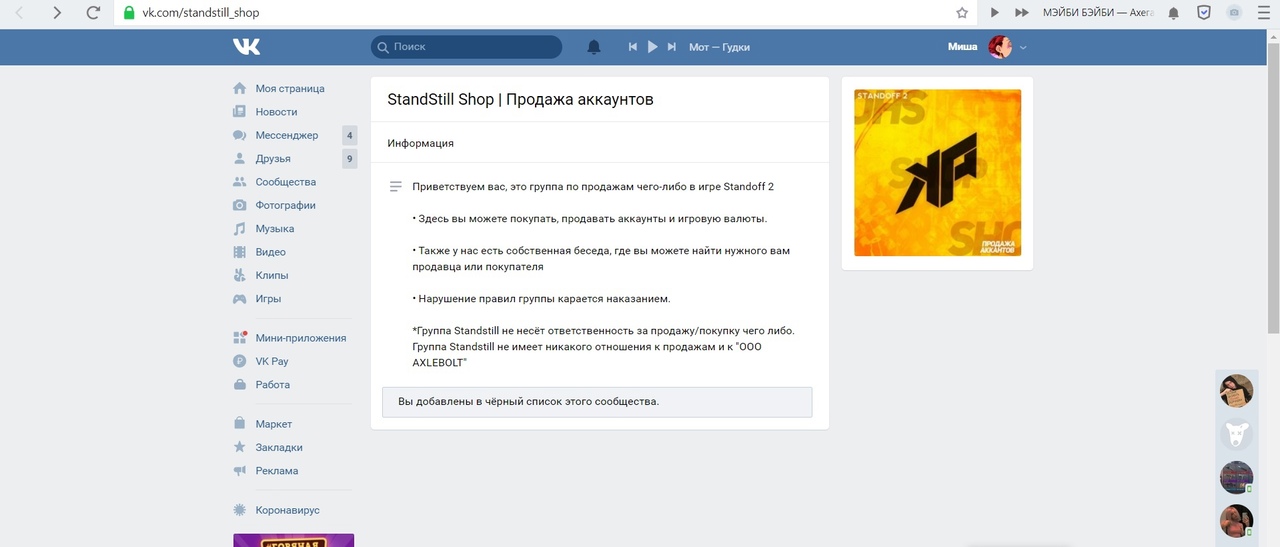Image resolution: width=1280 pixels, height=547 pixels.
Task: Open the notifications bell in VK header
Action: point(594,47)
